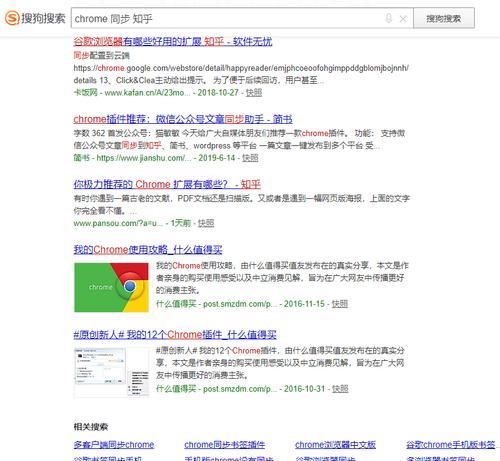Open the 快照 link dated 2016-11-15
500x461 pixels.
[x=340, y=304]
